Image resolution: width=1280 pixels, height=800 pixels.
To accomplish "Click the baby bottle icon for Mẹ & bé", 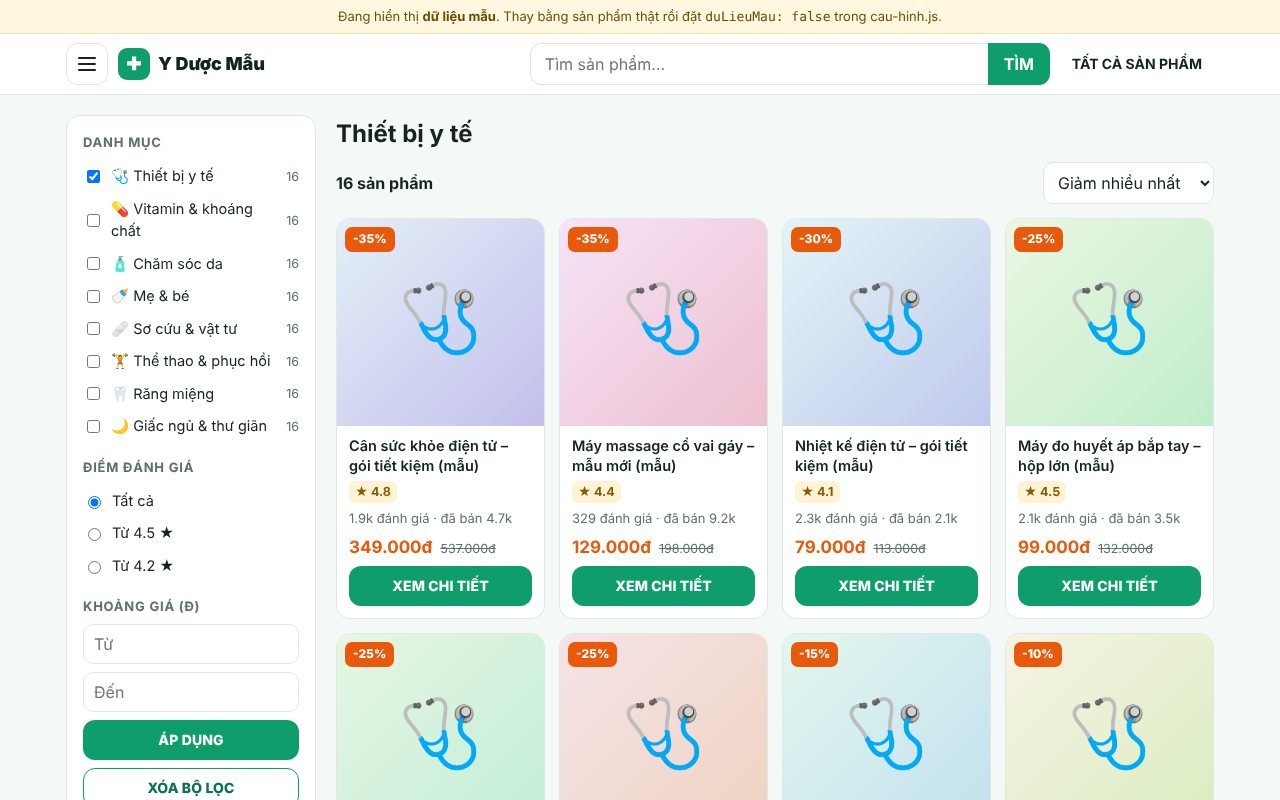I will [x=120, y=296].
